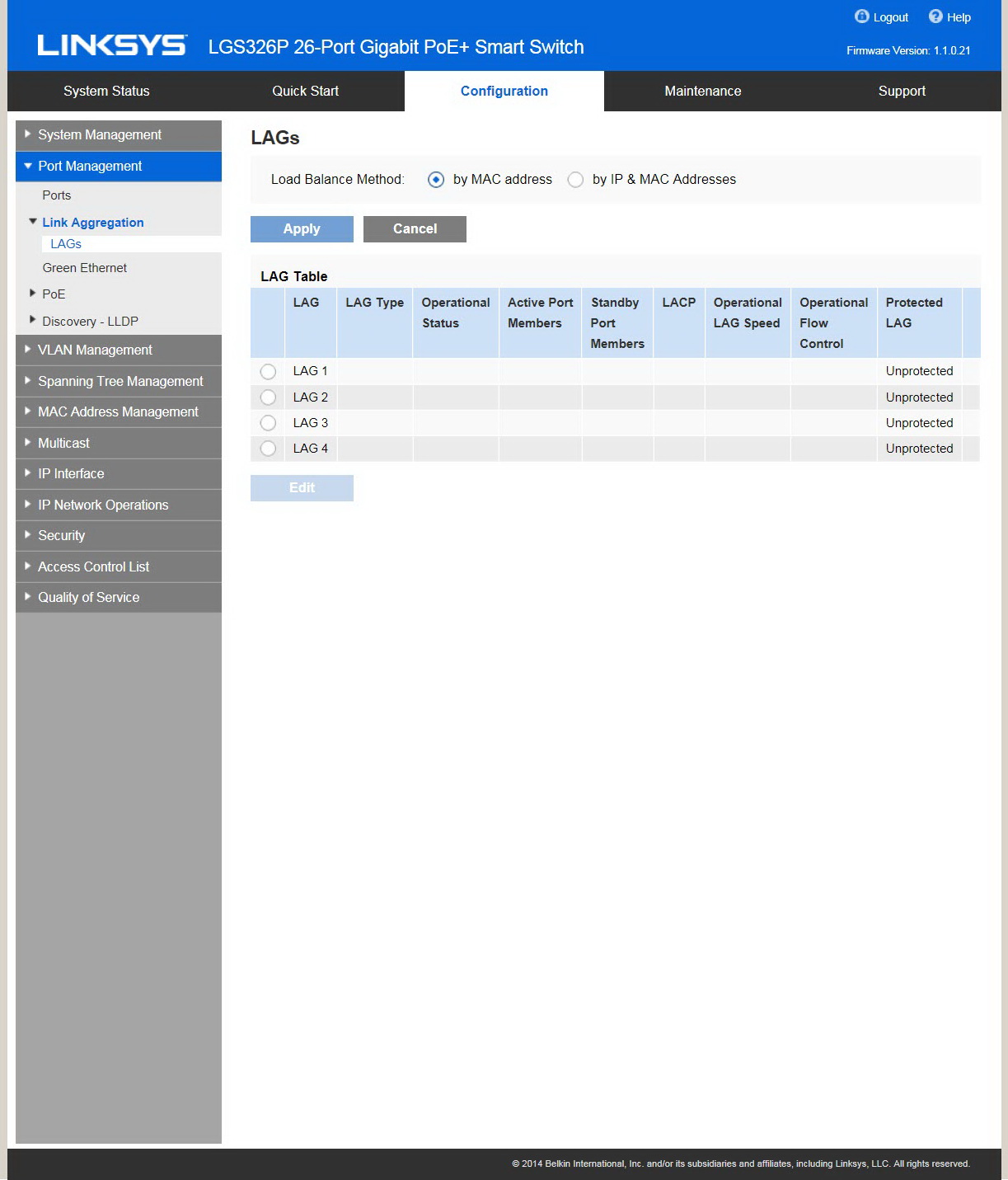Screen dimensions: 1008x1180
Task: Expand the Spanning Tree Management section
Action: click(x=119, y=381)
